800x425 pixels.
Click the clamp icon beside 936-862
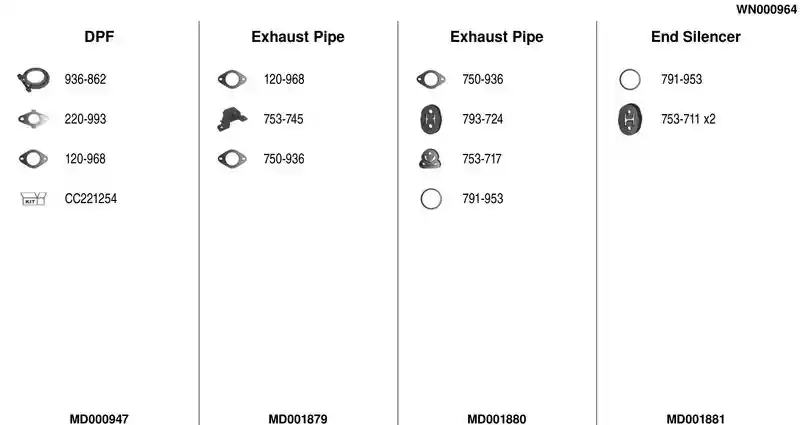click(33, 80)
